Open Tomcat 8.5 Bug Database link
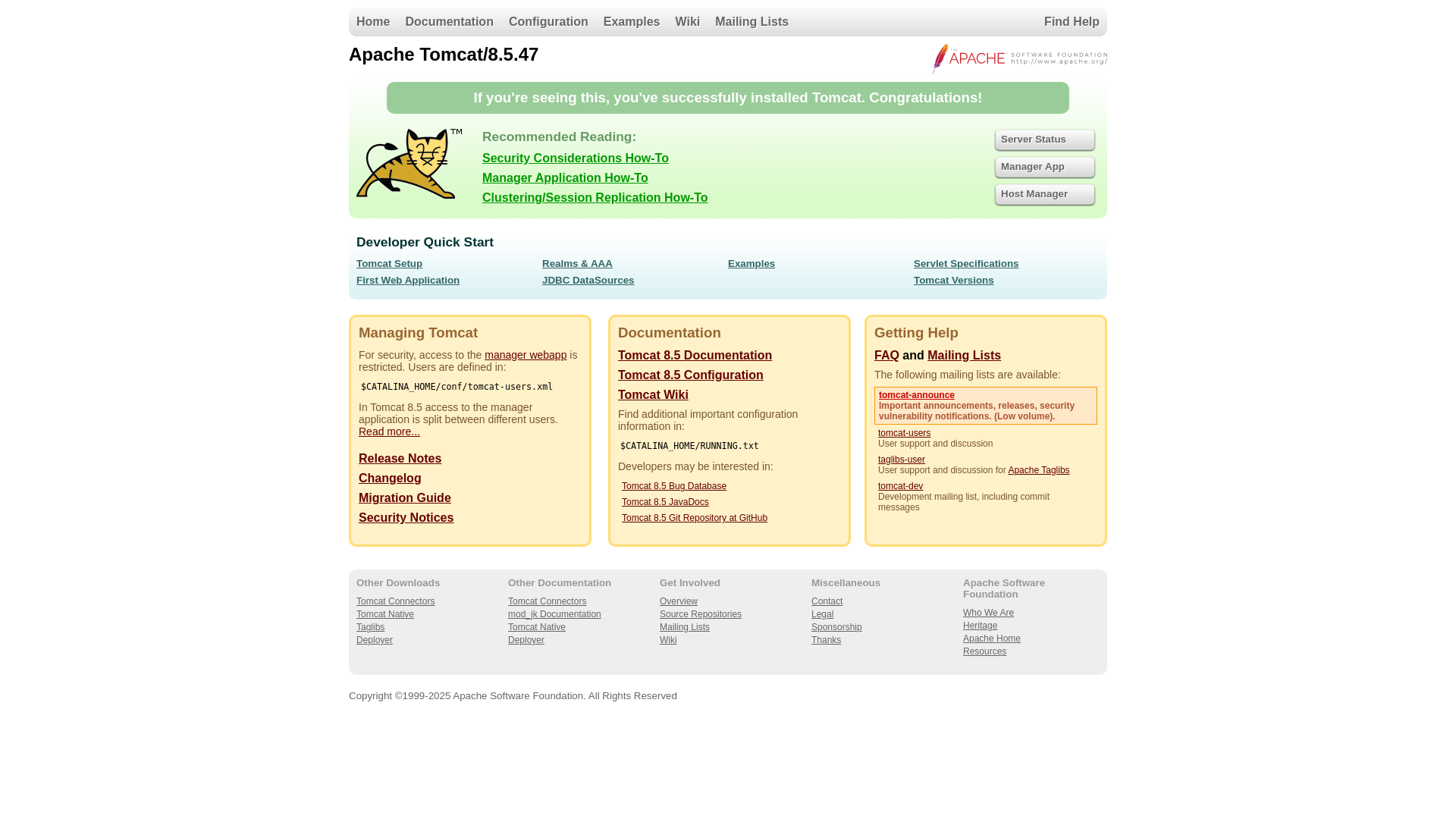Viewport: 1456px width, 819px height. coord(674,486)
